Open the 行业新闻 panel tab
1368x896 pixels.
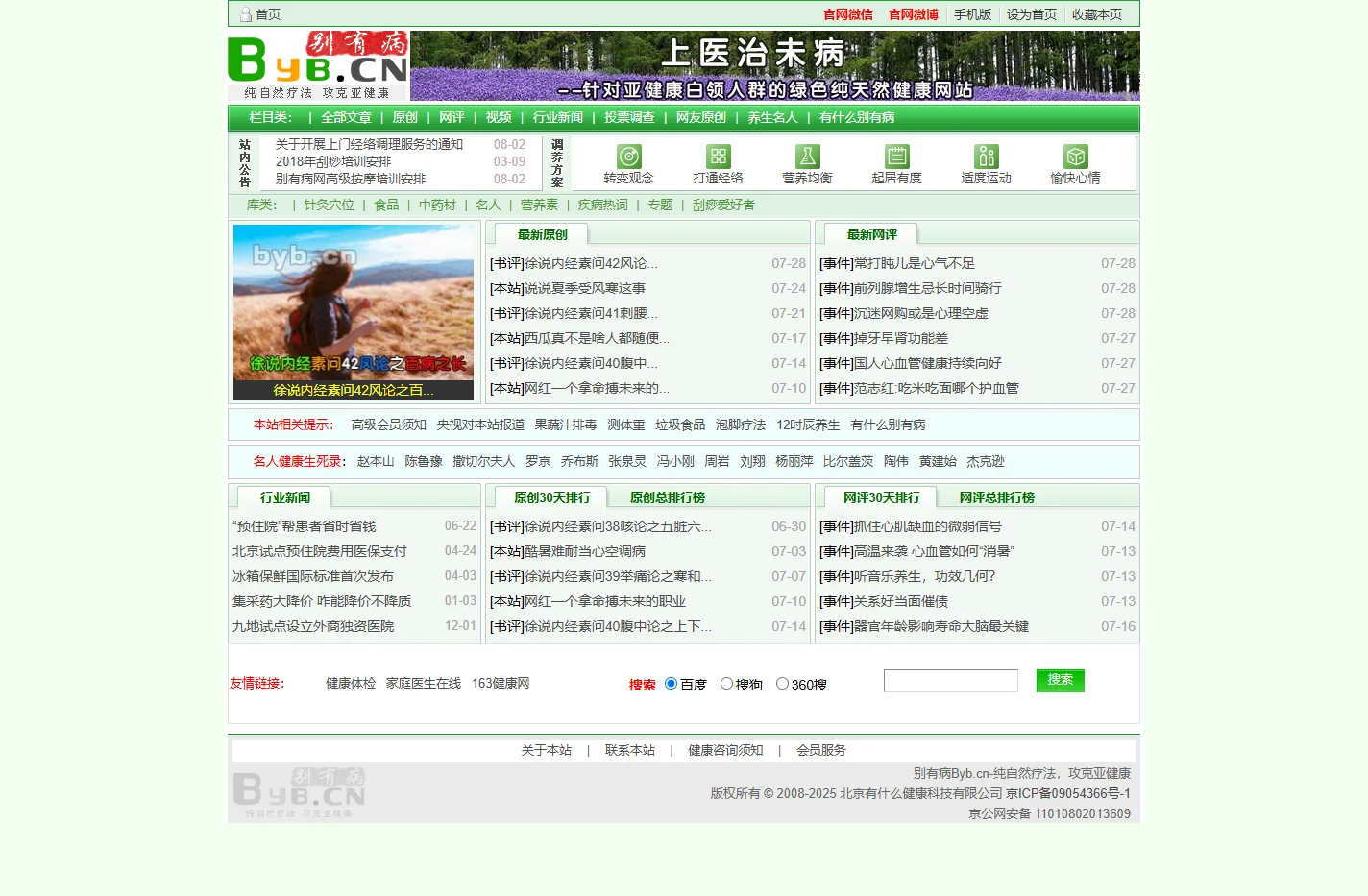[x=284, y=497]
